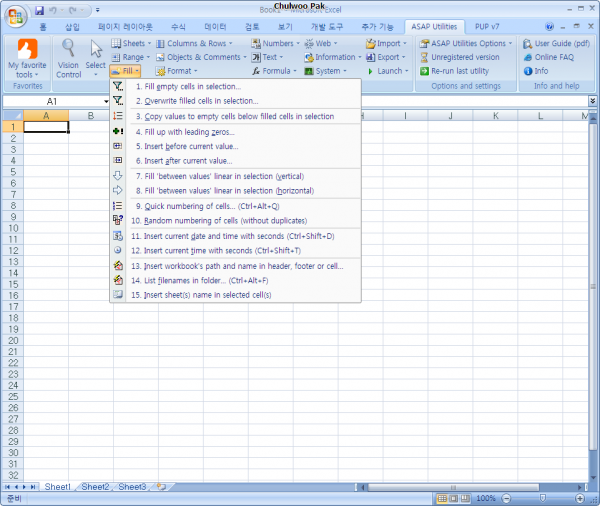Switch to the PUP v7 tab
This screenshot has height=506, width=600.
(x=487, y=27)
